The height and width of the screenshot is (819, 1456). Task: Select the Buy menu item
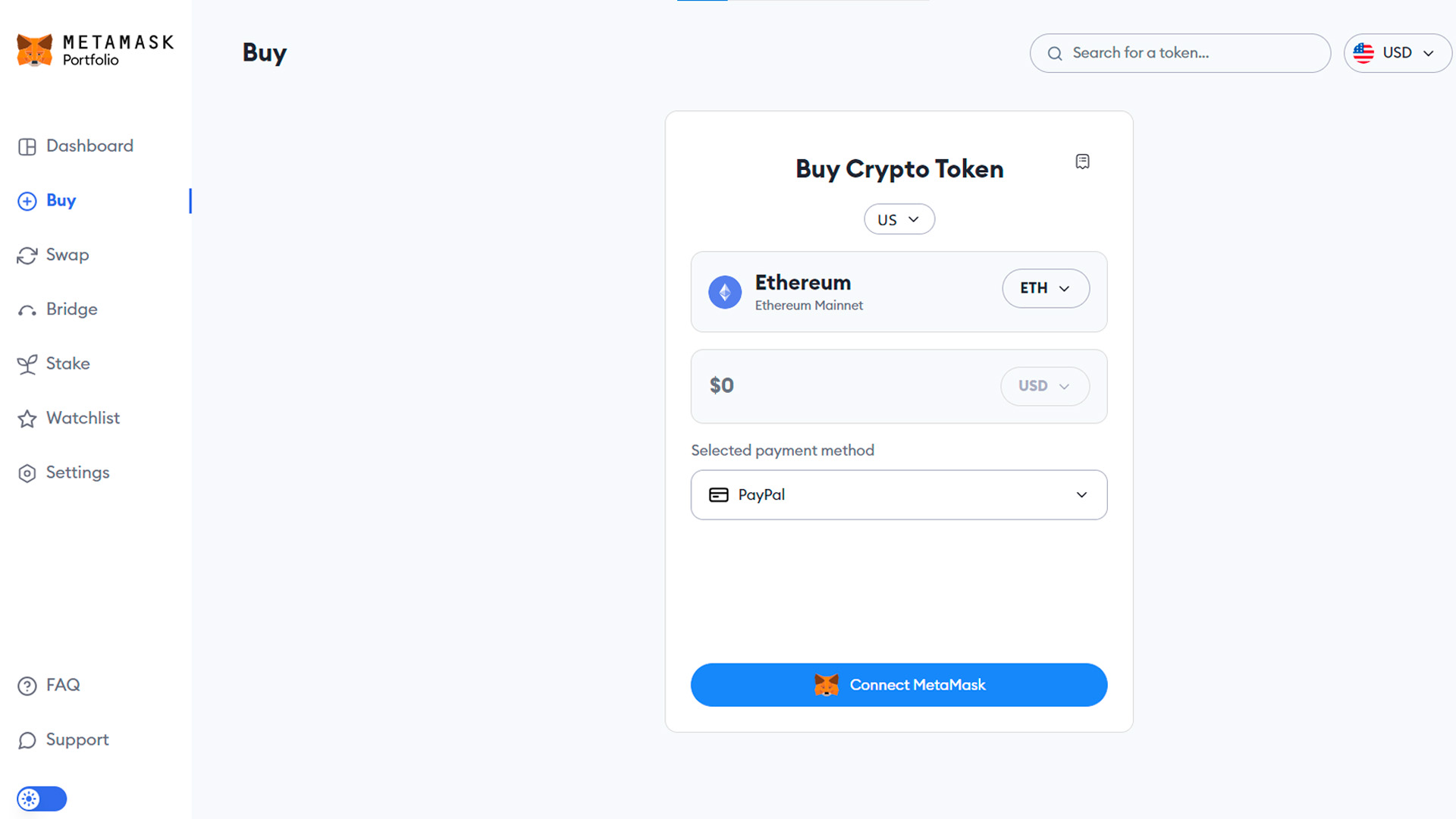pos(61,200)
